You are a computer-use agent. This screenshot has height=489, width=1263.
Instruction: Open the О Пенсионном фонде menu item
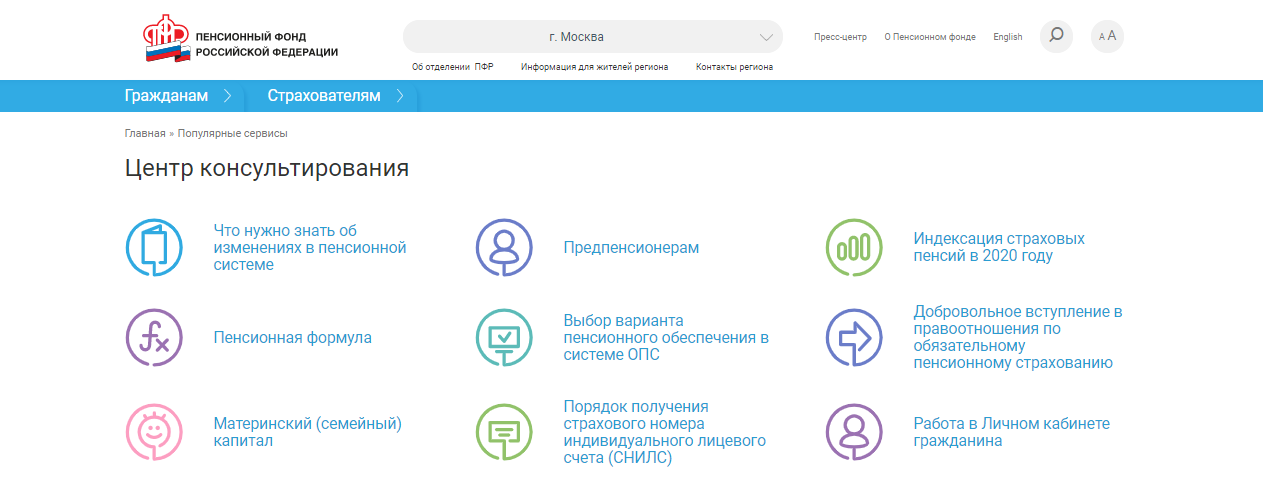(x=930, y=37)
